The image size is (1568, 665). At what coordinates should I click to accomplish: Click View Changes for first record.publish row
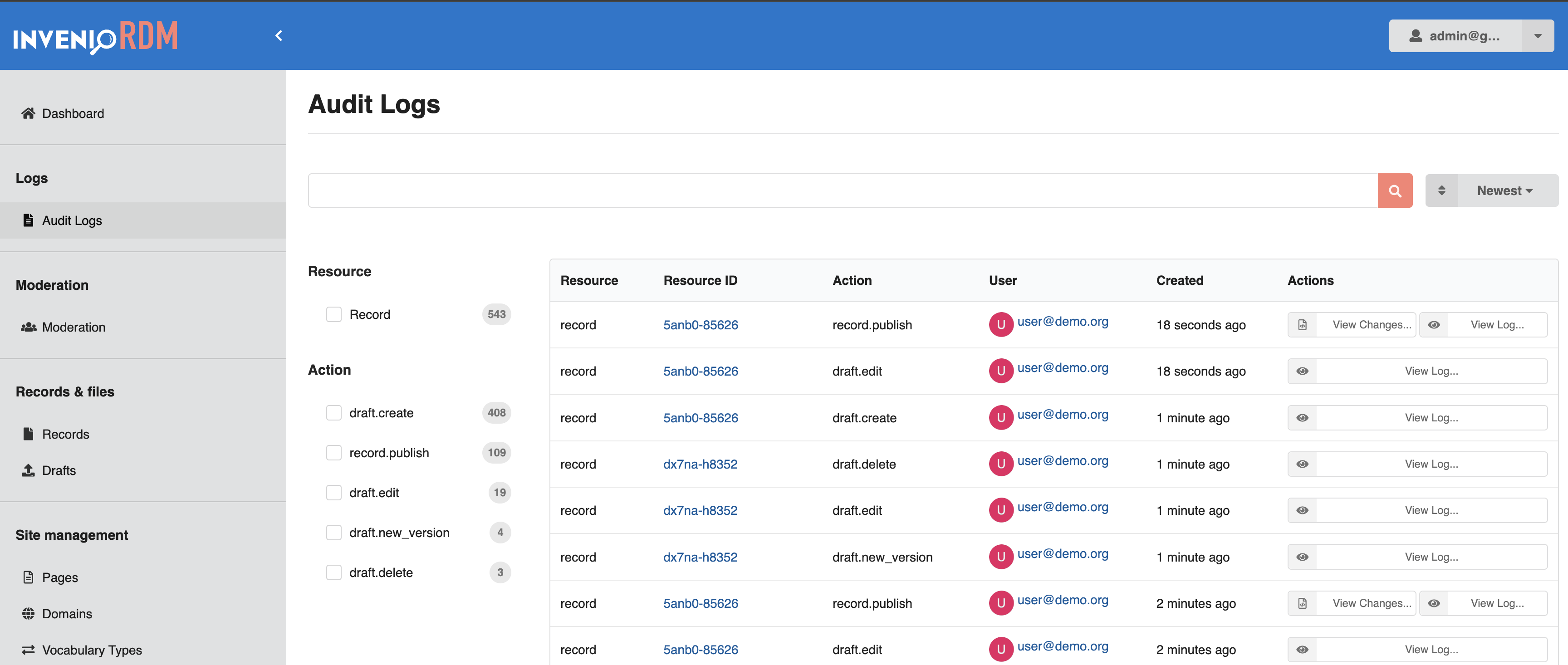coord(1352,325)
